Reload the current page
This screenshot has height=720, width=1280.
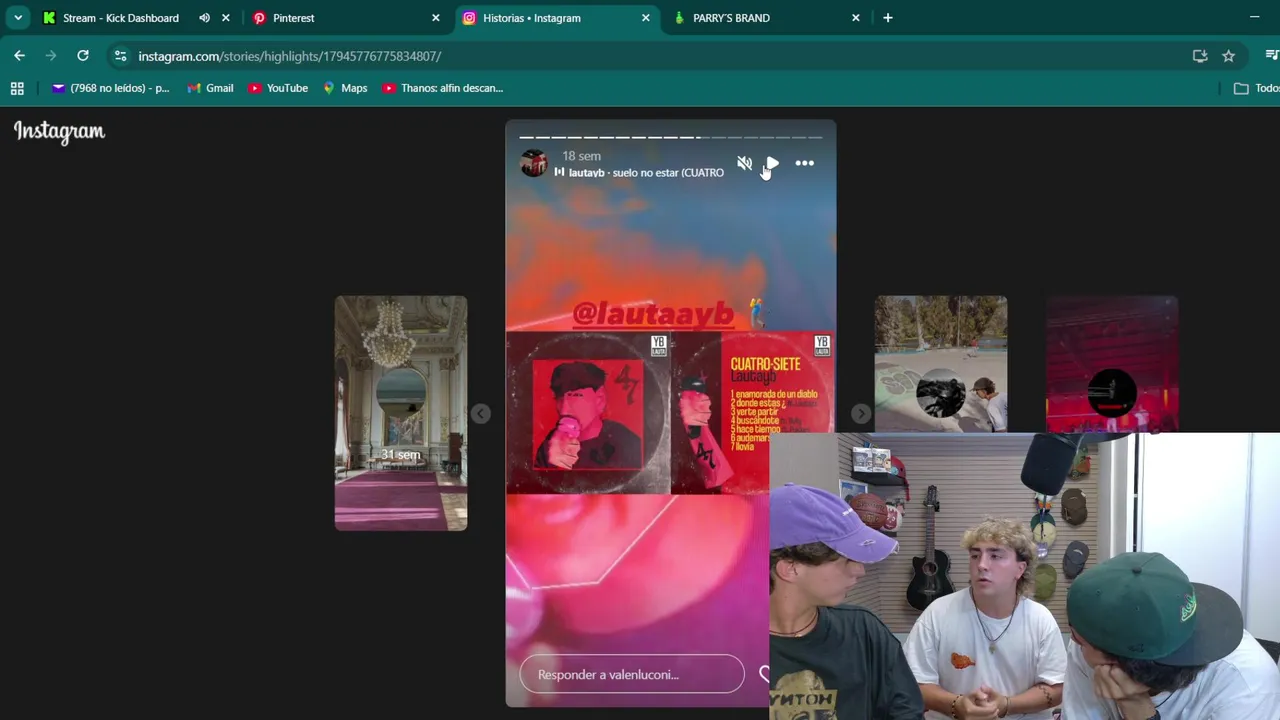(x=83, y=56)
